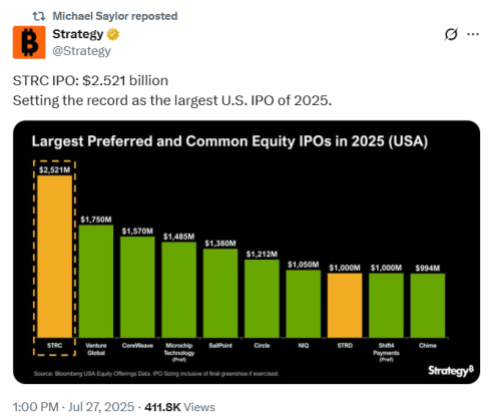Click the Circle $1,212M bar
This screenshot has height=420, width=494.
click(262, 299)
